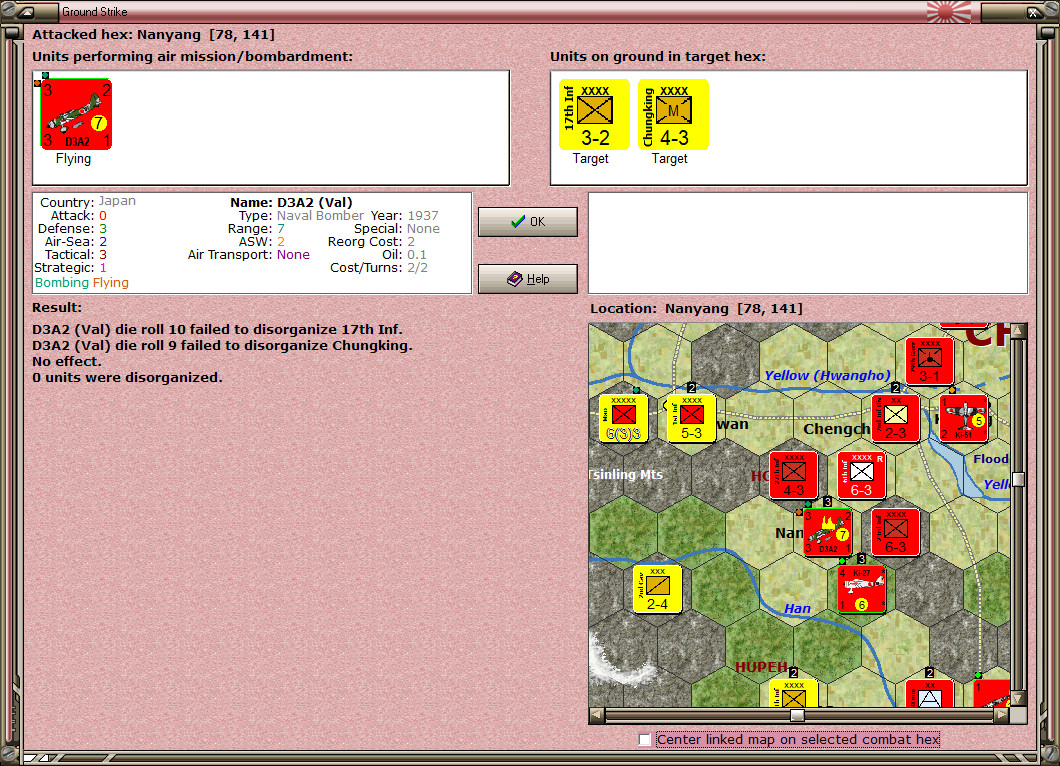This screenshot has width=1060, height=766.
Task: Click '0 units were disorganized.' text
Action: (127, 377)
